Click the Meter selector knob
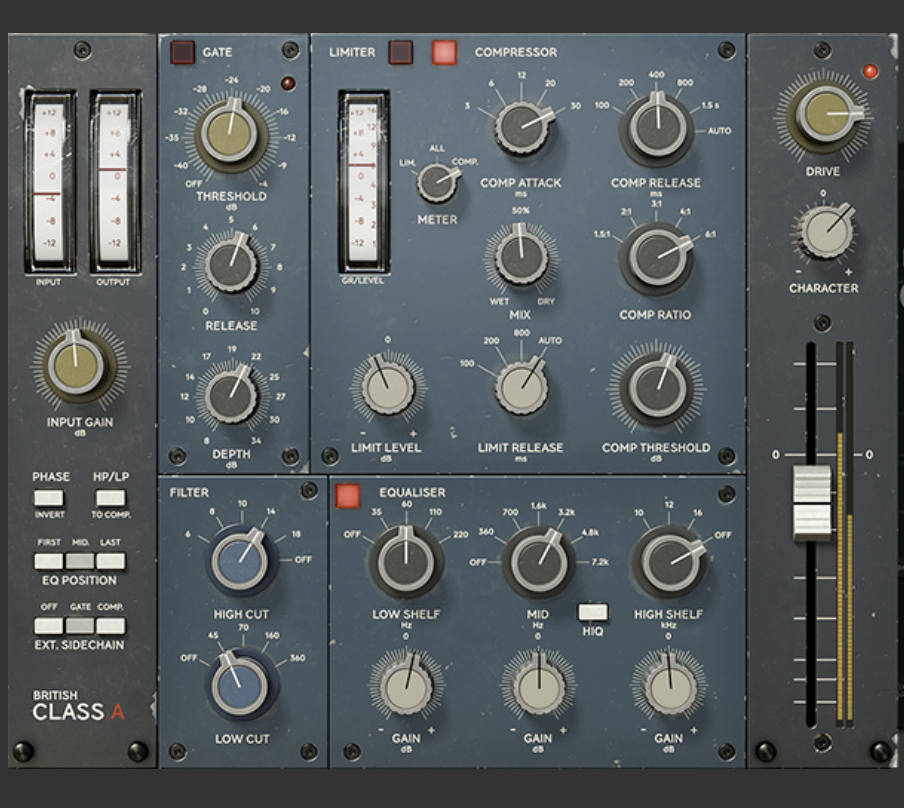This screenshot has width=904, height=808. click(437, 183)
